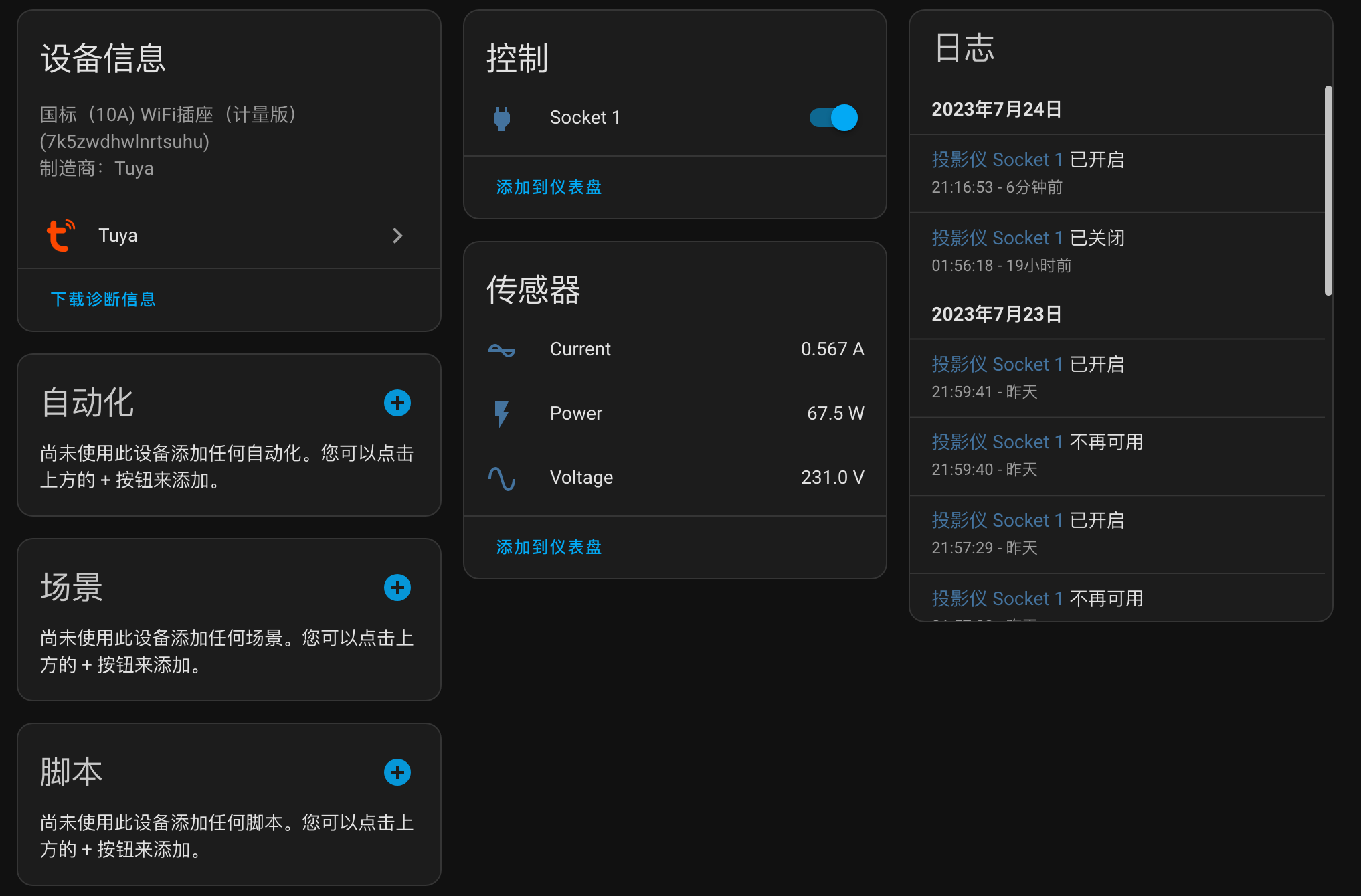Screen dimensions: 1361x896
Task: Open Voltage sensor showing 231.0 V
Action: tap(674, 478)
